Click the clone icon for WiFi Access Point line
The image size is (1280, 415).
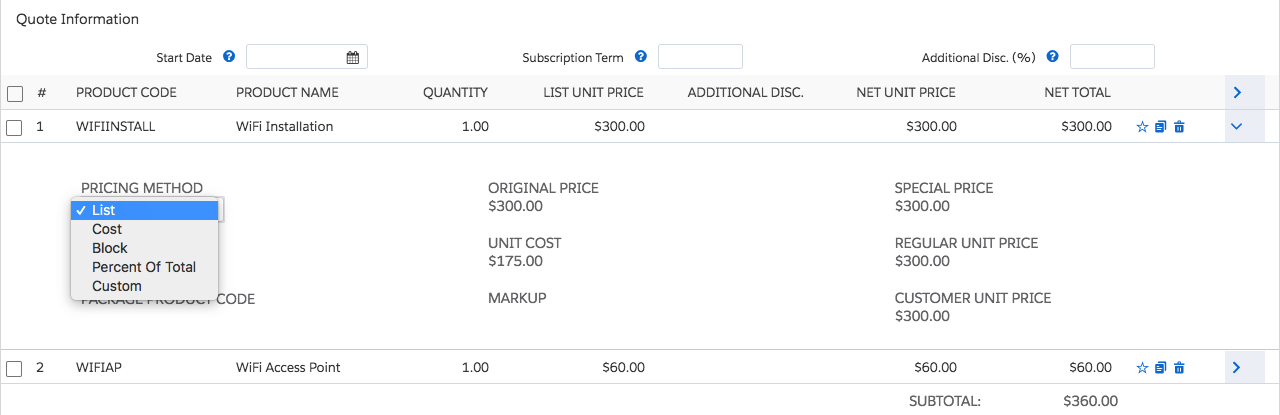point(1160,368)
